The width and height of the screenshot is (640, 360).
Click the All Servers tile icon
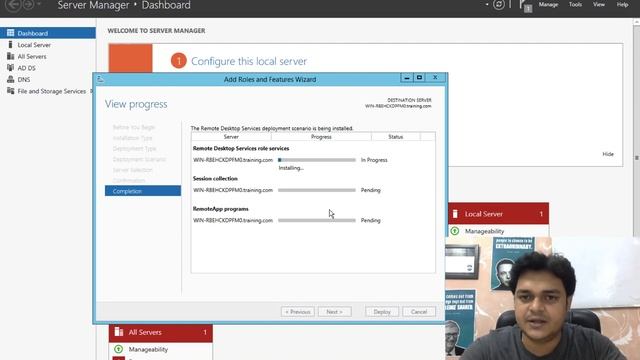[x=118, y=332]
